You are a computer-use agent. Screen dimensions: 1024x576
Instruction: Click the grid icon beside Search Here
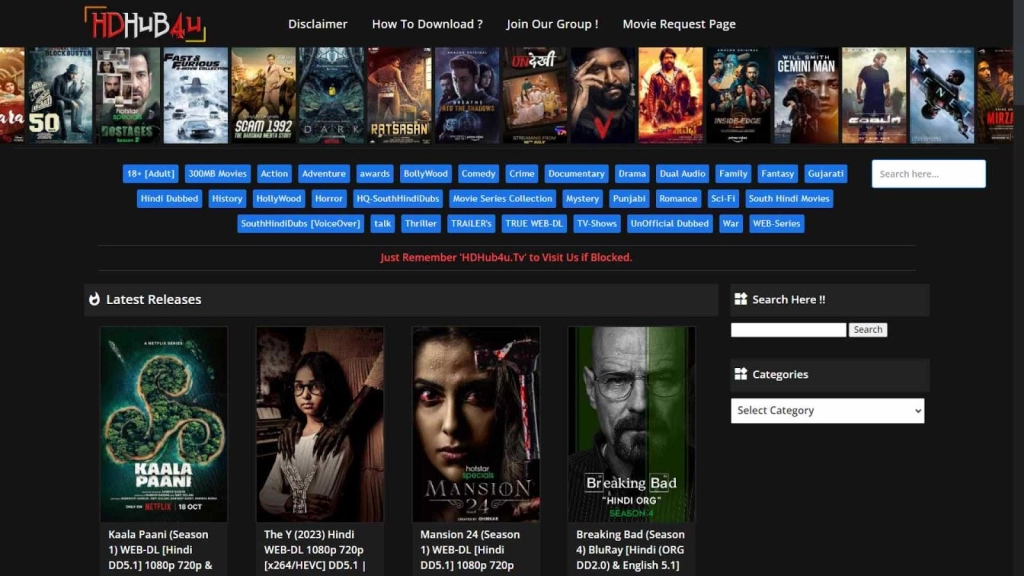coord(741,299)
